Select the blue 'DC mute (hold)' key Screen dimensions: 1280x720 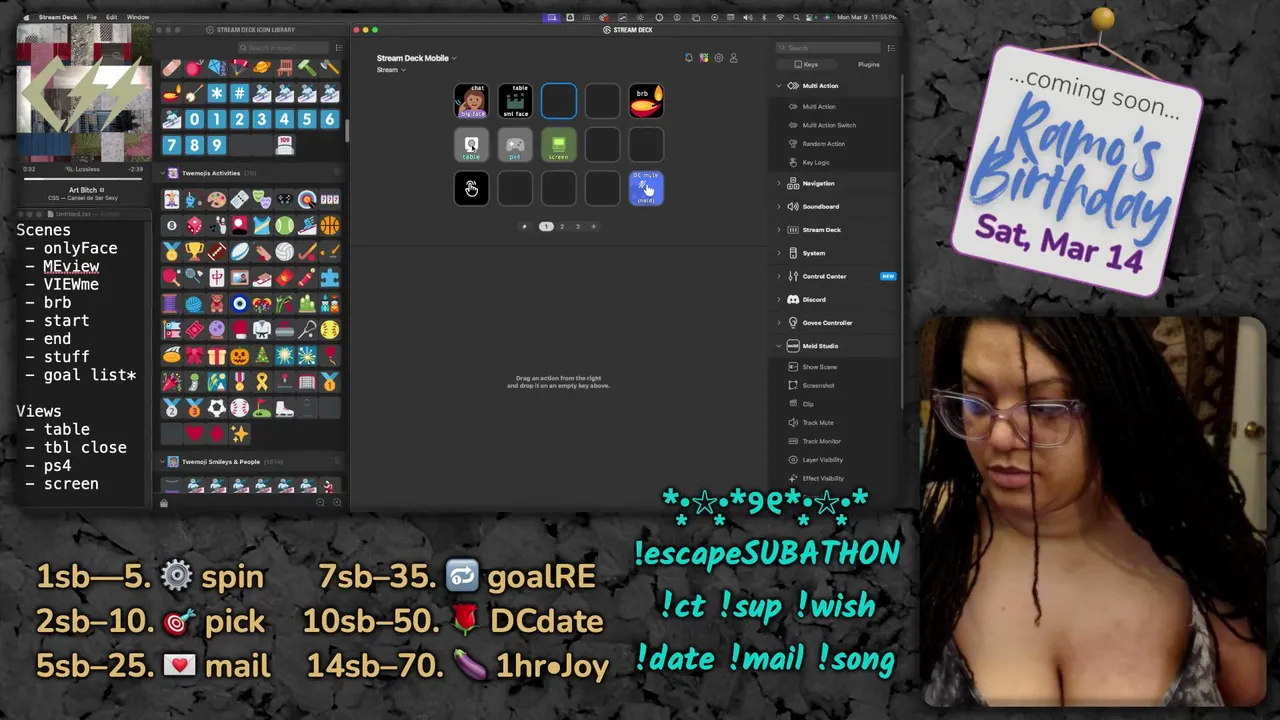point(646,188)
